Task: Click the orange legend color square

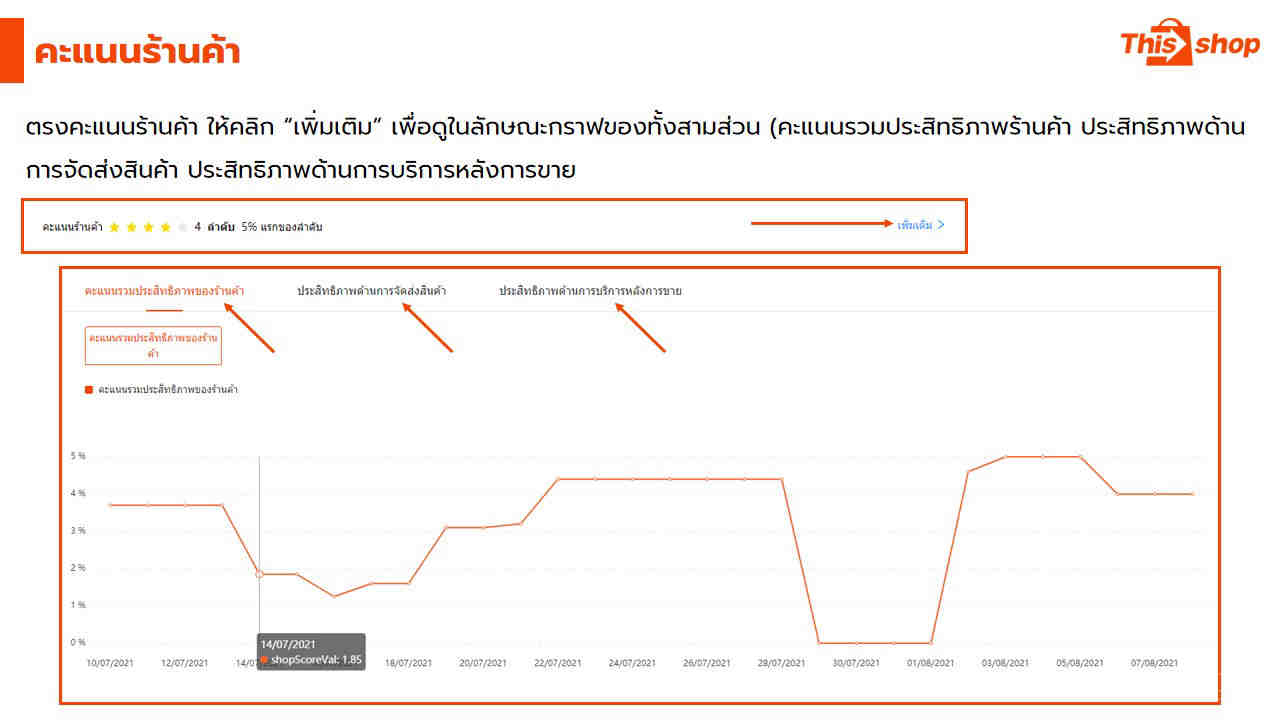Action: [x=89, y=389]
